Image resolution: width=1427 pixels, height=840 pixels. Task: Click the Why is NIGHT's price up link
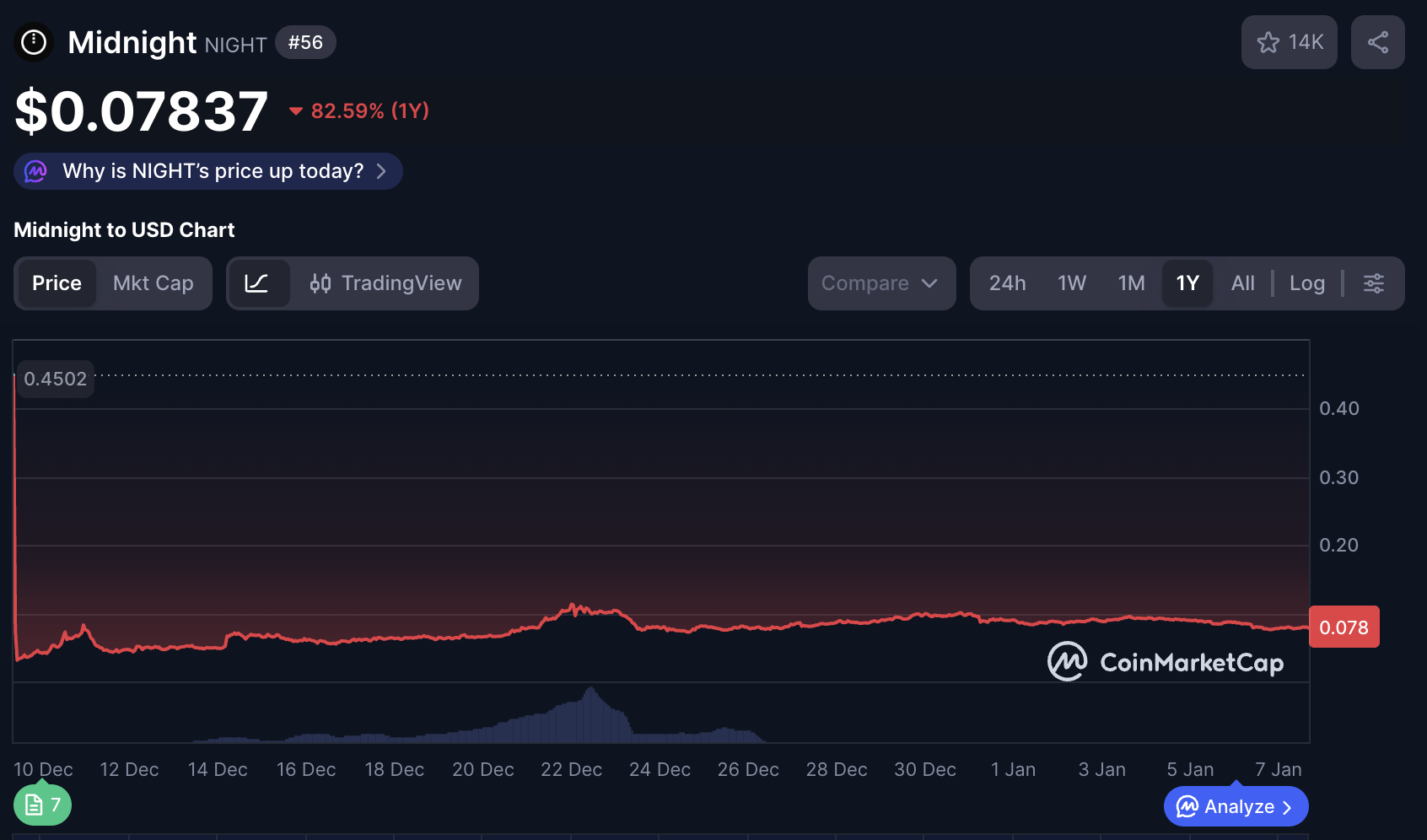click(212, 171)
